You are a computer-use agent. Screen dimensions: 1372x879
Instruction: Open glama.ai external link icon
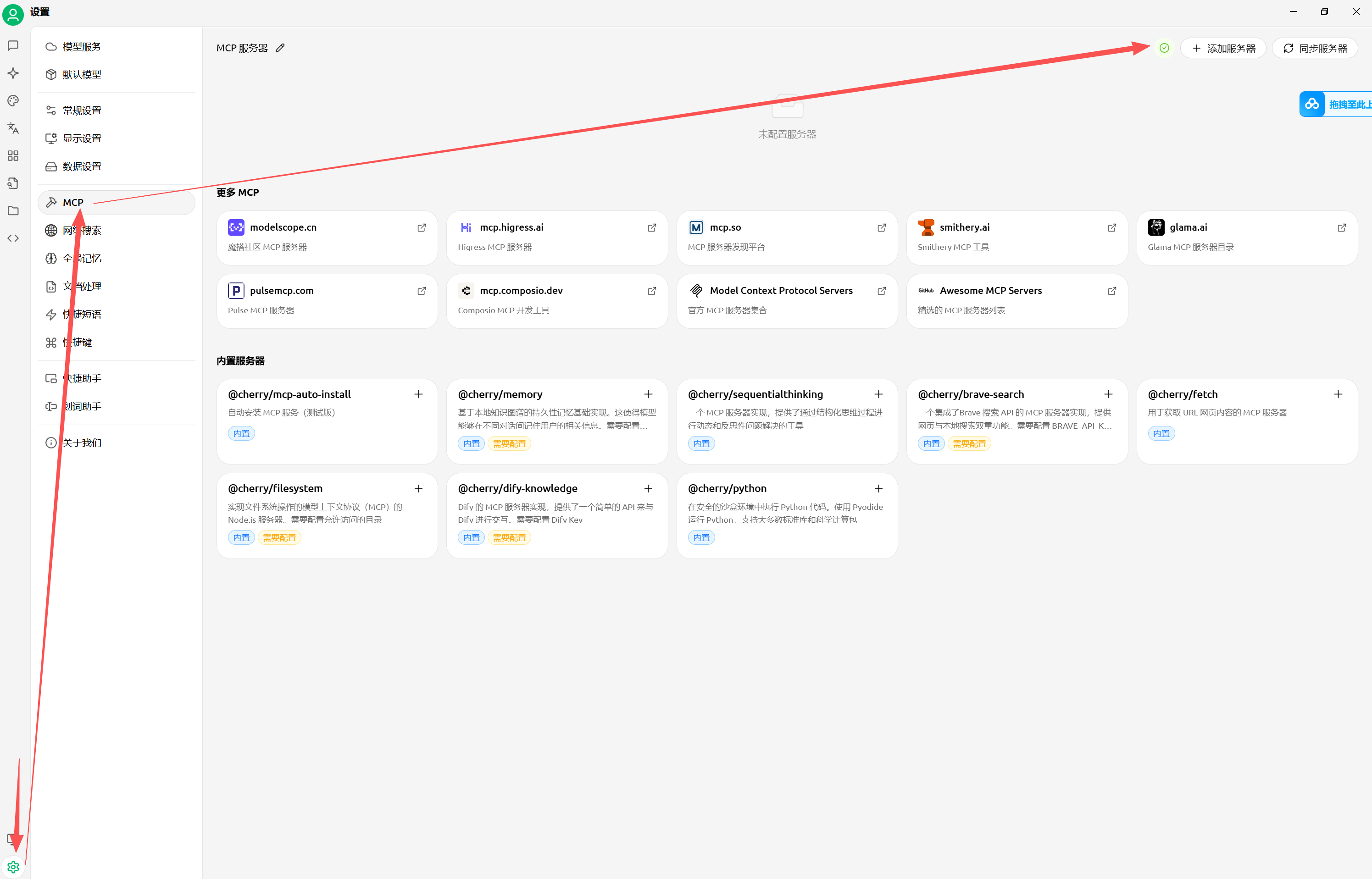pos(1342,227)
